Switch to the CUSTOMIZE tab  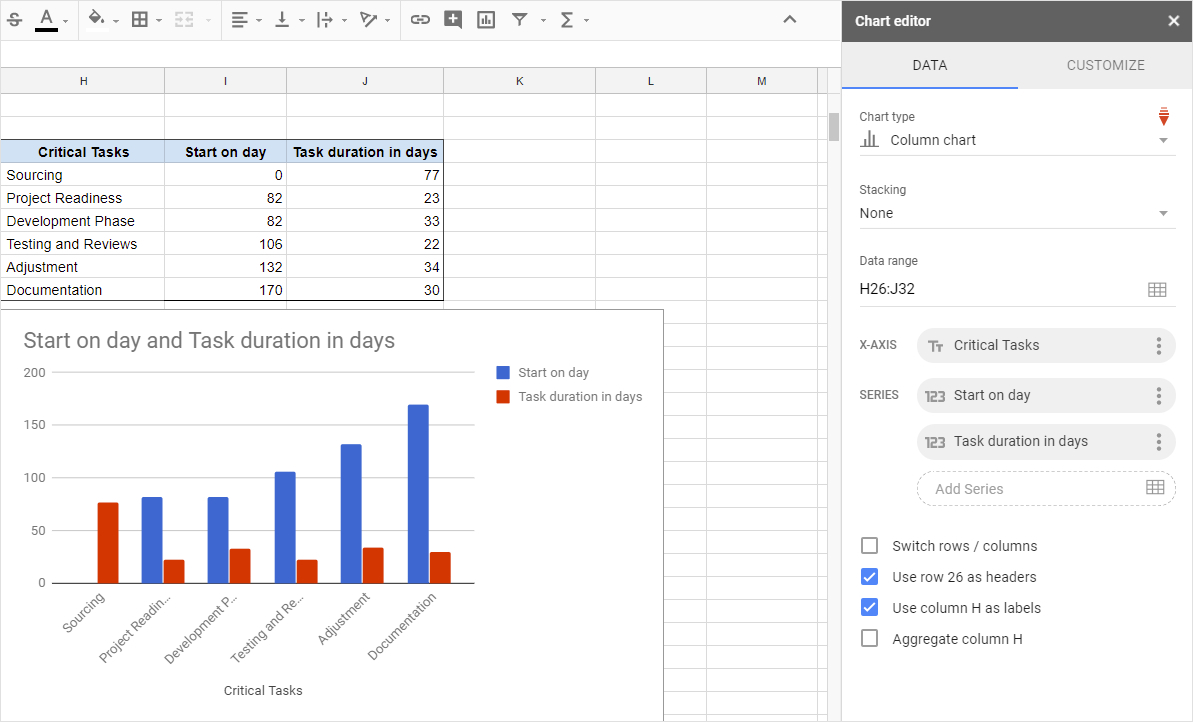1105,65
